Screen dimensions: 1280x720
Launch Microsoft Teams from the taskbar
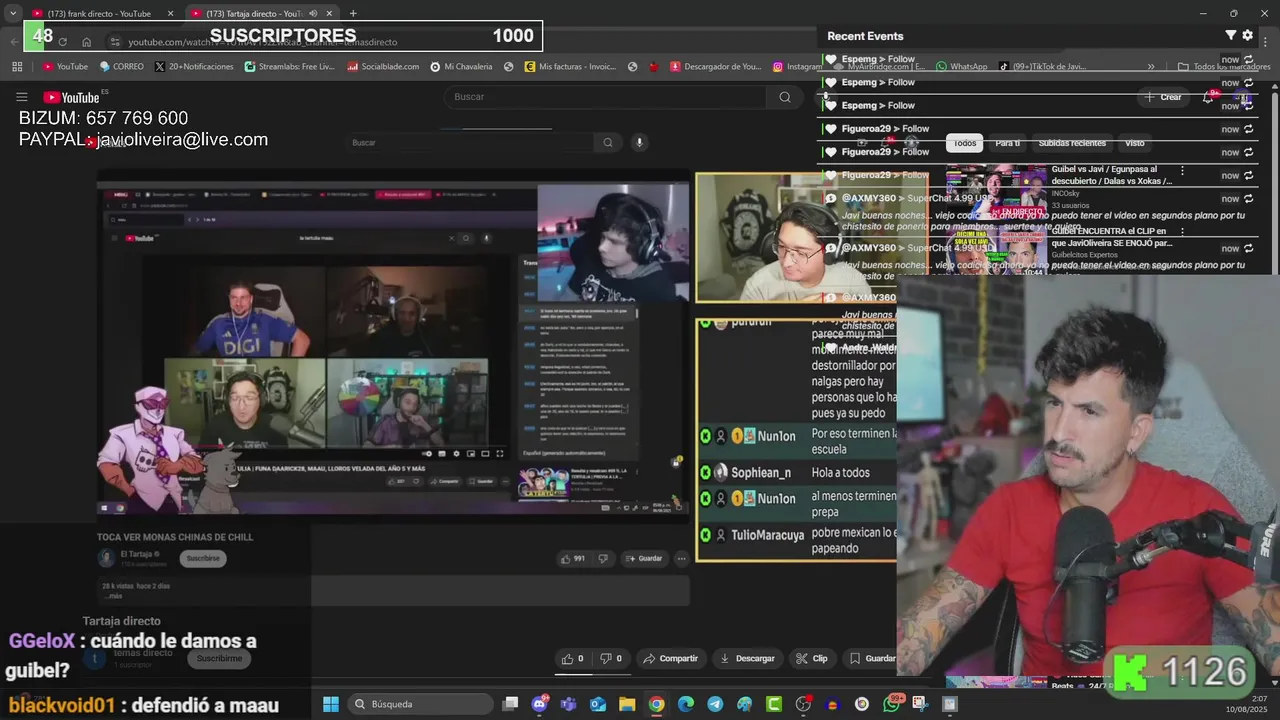569,704
